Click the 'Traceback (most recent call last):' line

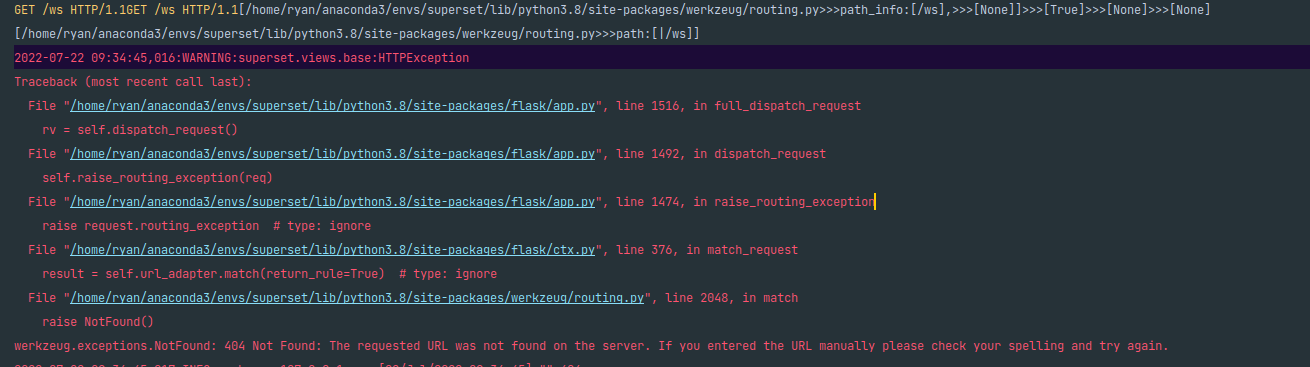133,81
